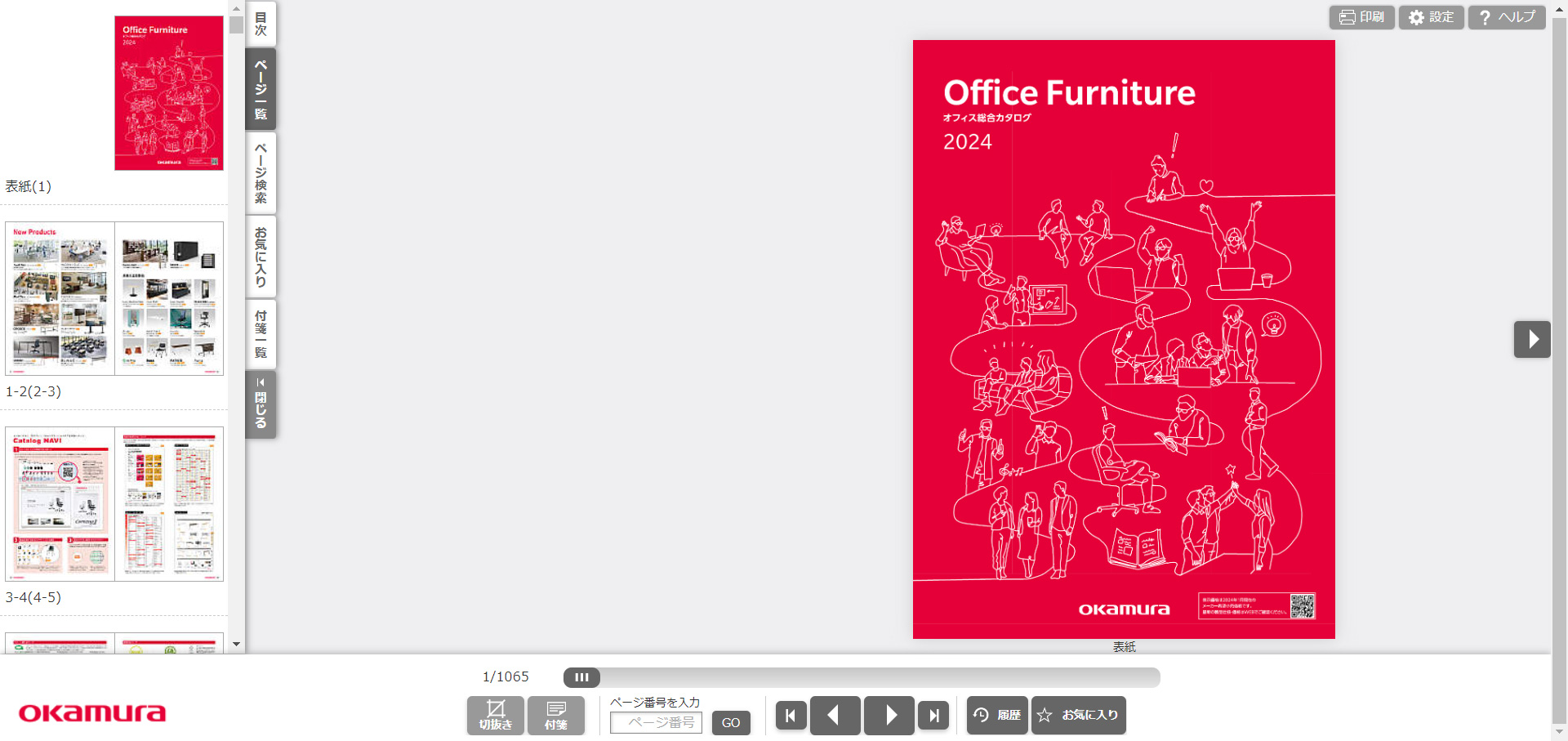Viewport: 1568px width, 741px height.
Task: Go to next page with right-edge arrow
Action: click(1532, 339)
